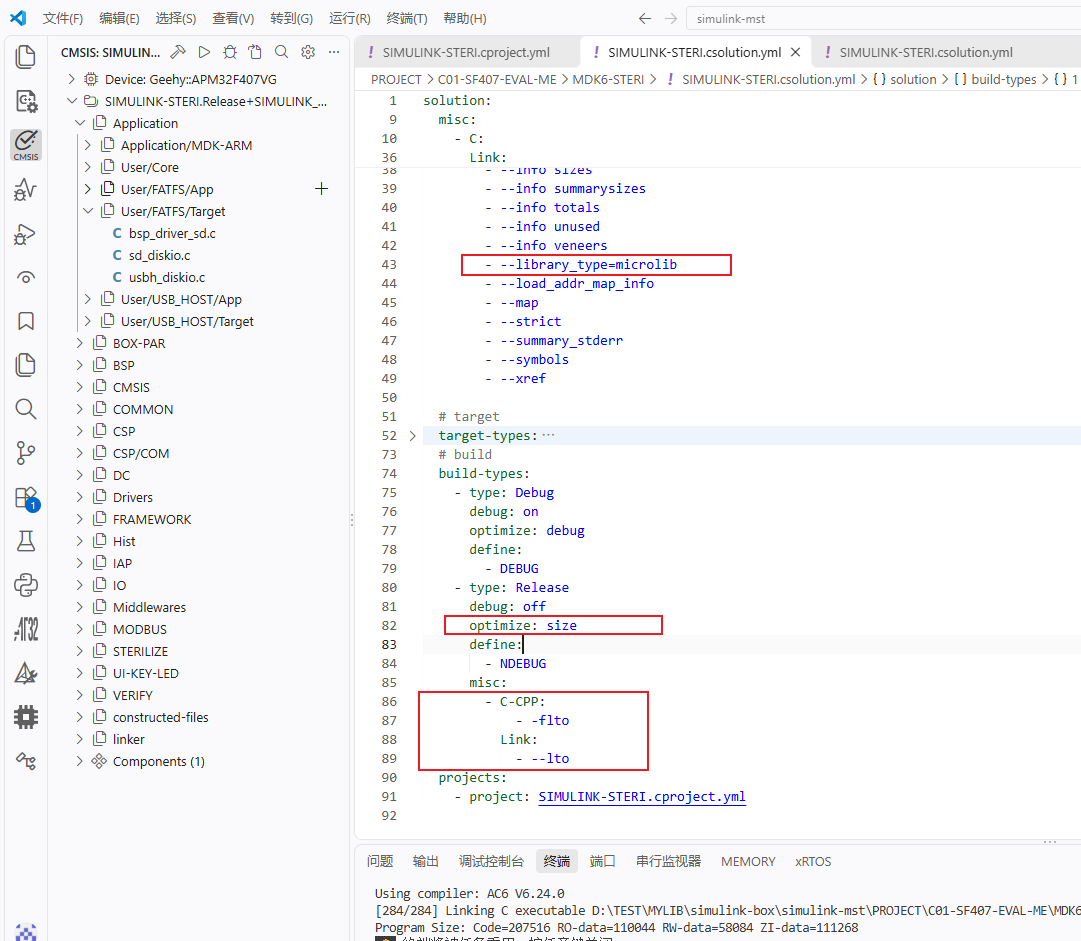
Task: Click the build-types breadcrumb
Action: (1003, 79)
